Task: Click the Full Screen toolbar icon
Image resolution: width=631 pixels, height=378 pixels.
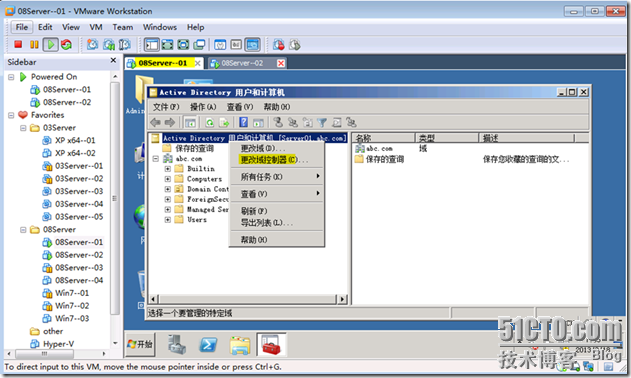Action: [167, 45]
